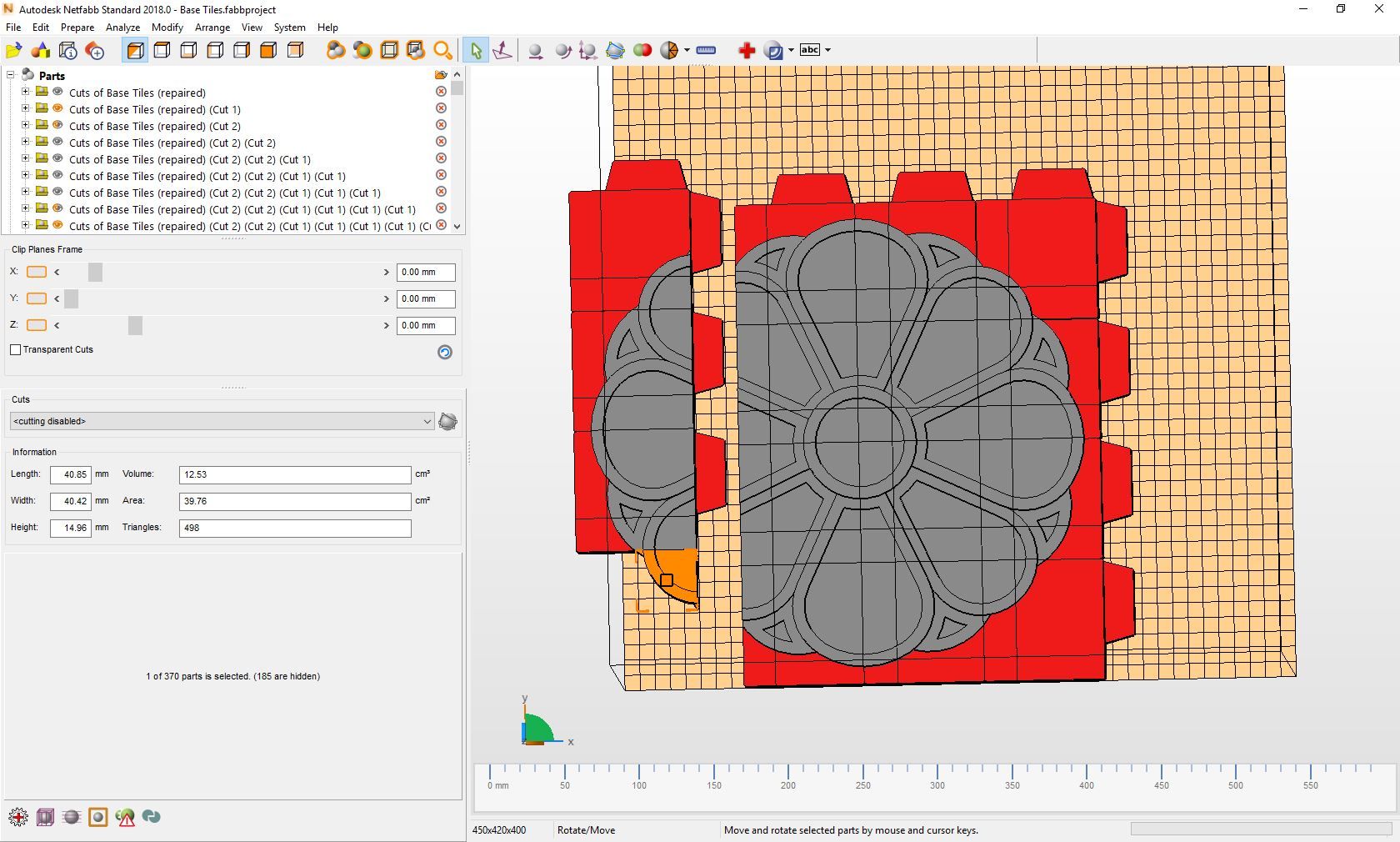Activate the Zoom magnifier tool
Screen dimensions: 1400x842
click(x=443, y=50)
